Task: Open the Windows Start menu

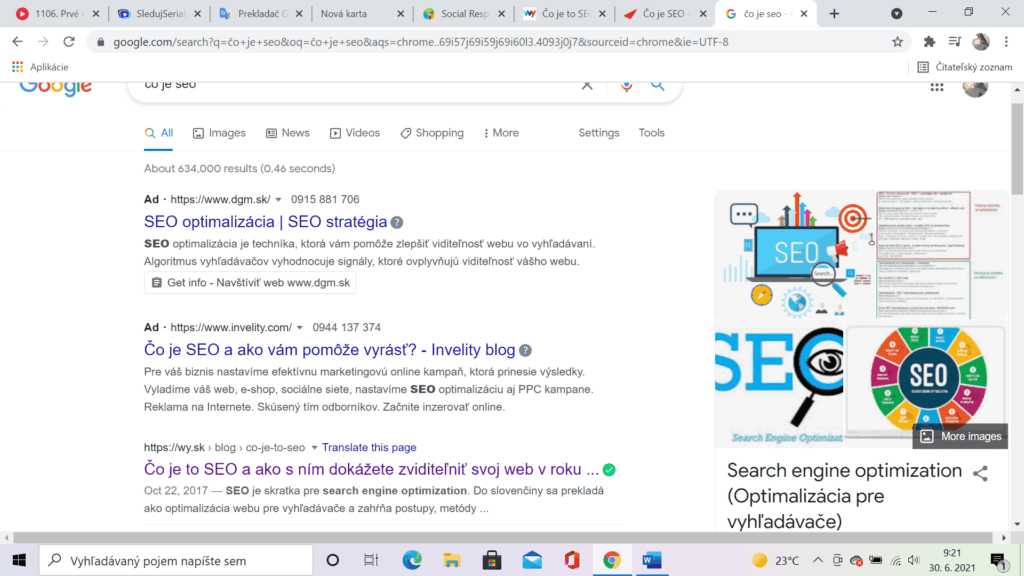Action: point(19,560)
